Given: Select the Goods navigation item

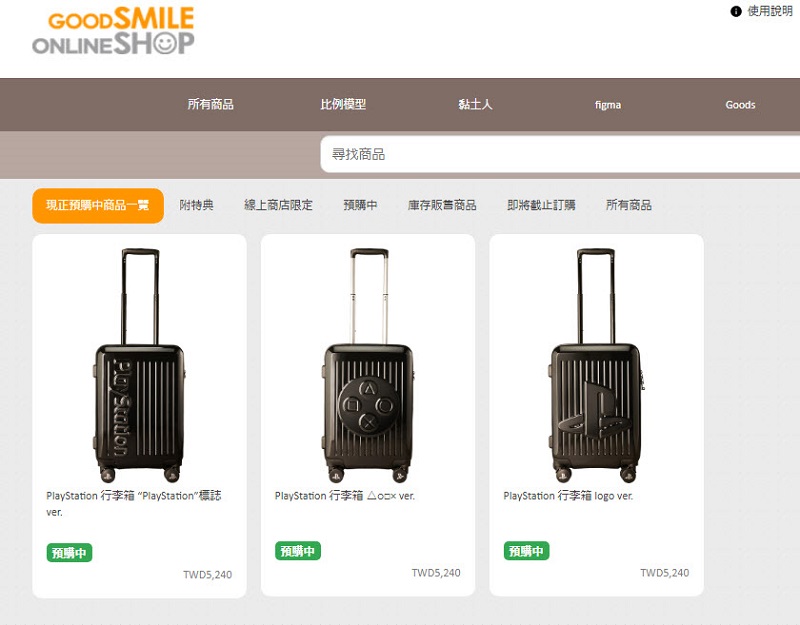Looking at the screenshot, I should click(740, 105).
